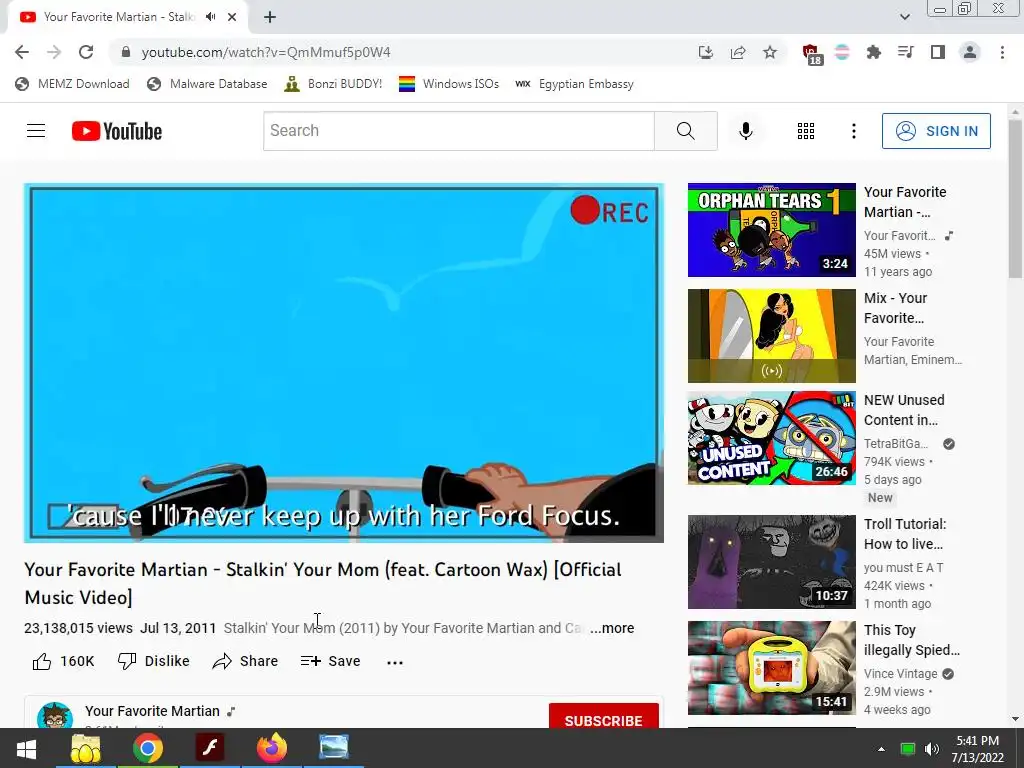Open Egyptian Embassy bookmark

click(574, 84)
